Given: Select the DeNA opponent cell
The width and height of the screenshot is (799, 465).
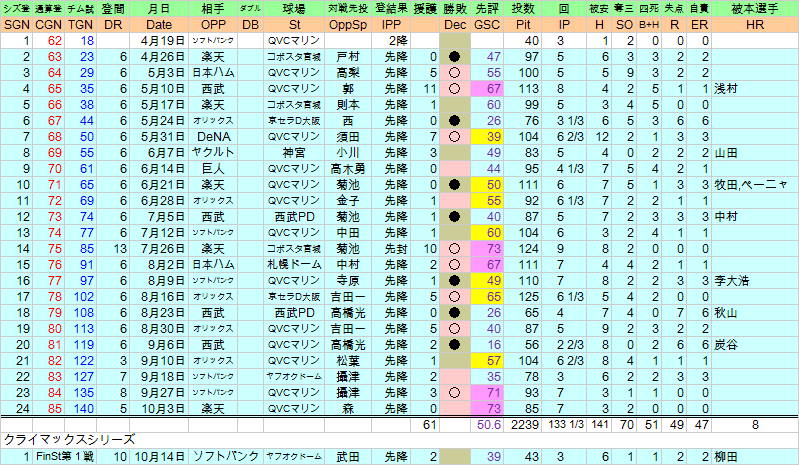Looking at the screenshot, I should point(213,137).
